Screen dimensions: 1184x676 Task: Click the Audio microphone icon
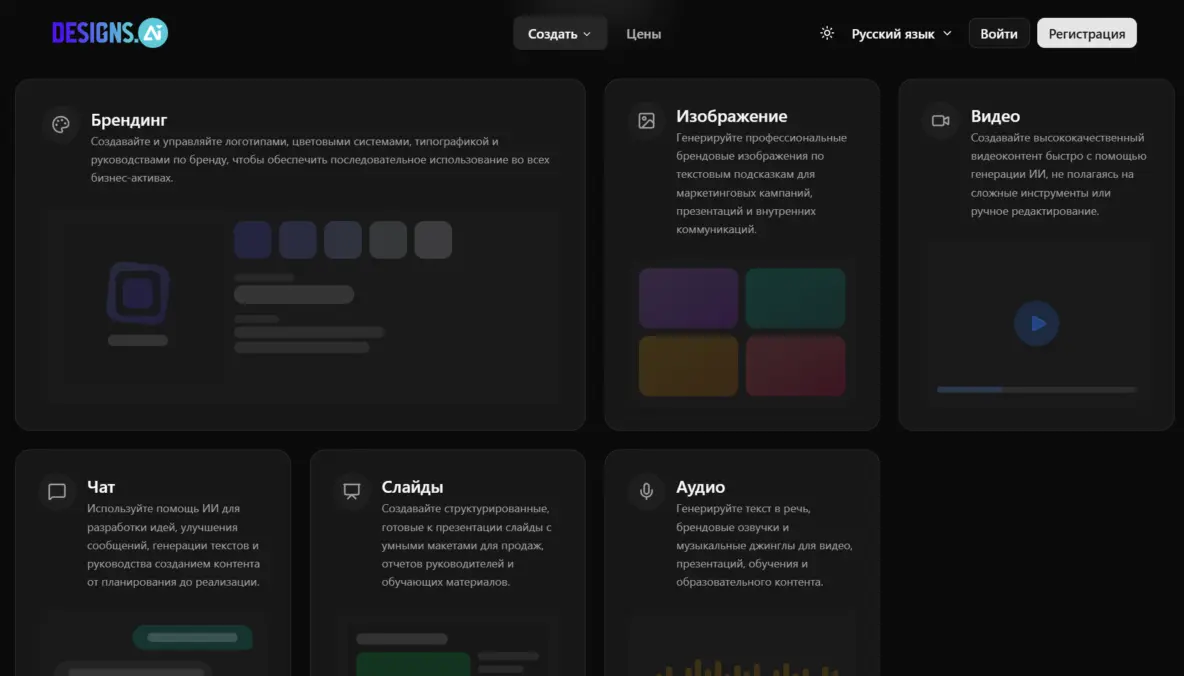click(x=647, y=492)
